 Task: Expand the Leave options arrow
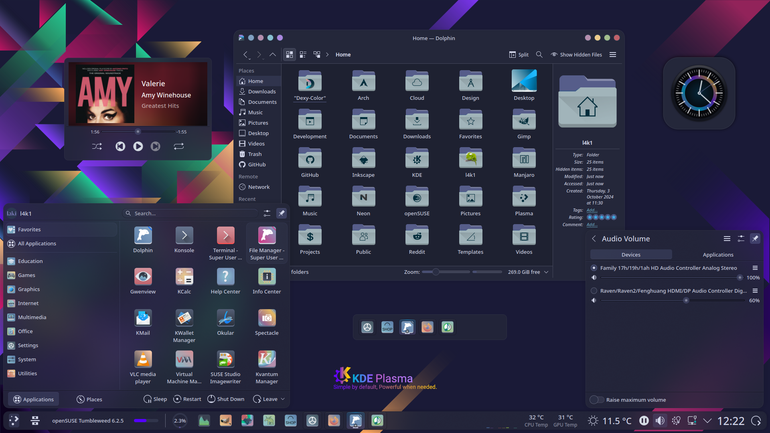pyautogui.click(x=283, y=399)
